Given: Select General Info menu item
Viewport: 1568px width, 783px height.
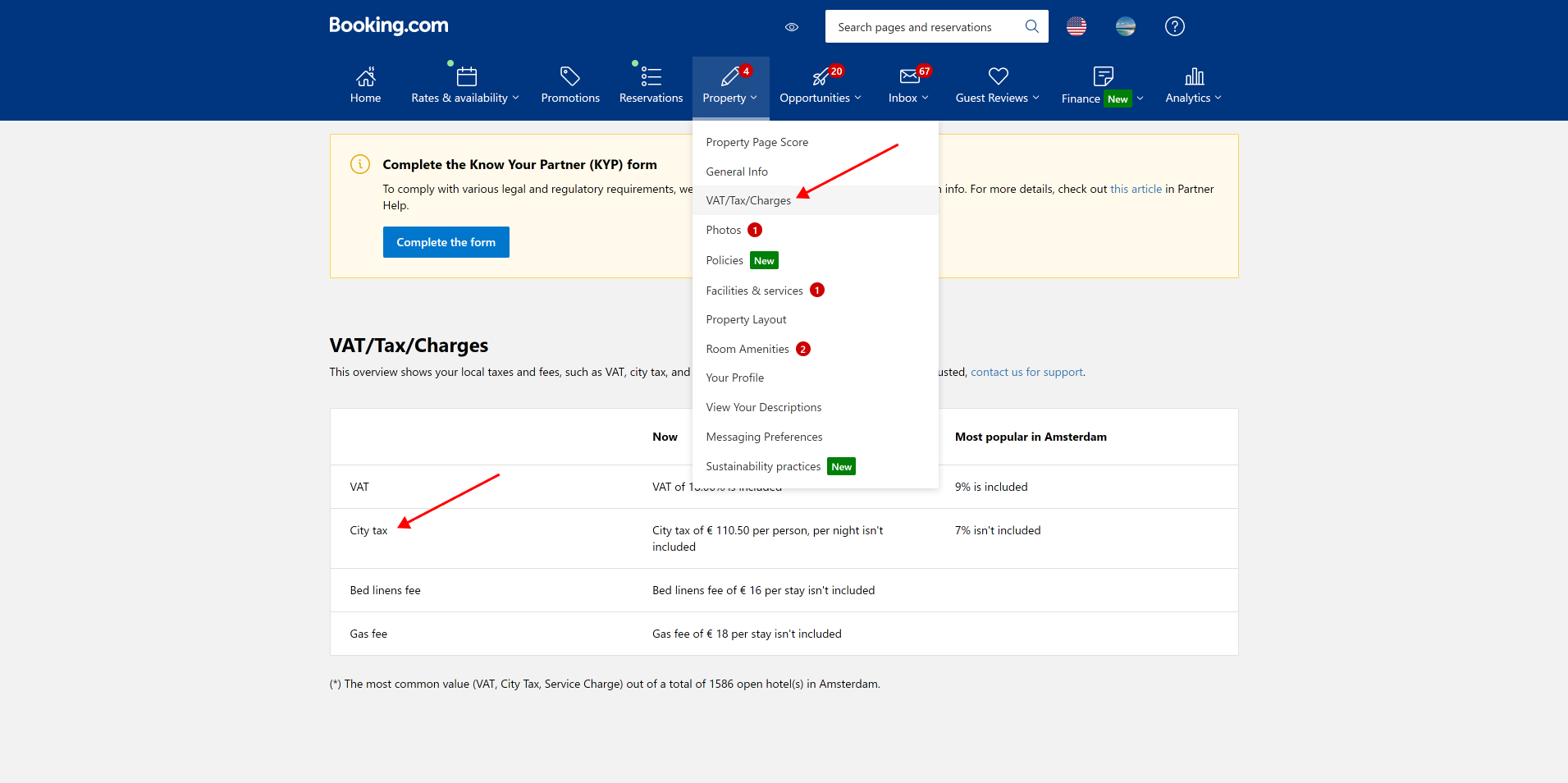Looking at the screenshot, I should click(x=816, y=172).
